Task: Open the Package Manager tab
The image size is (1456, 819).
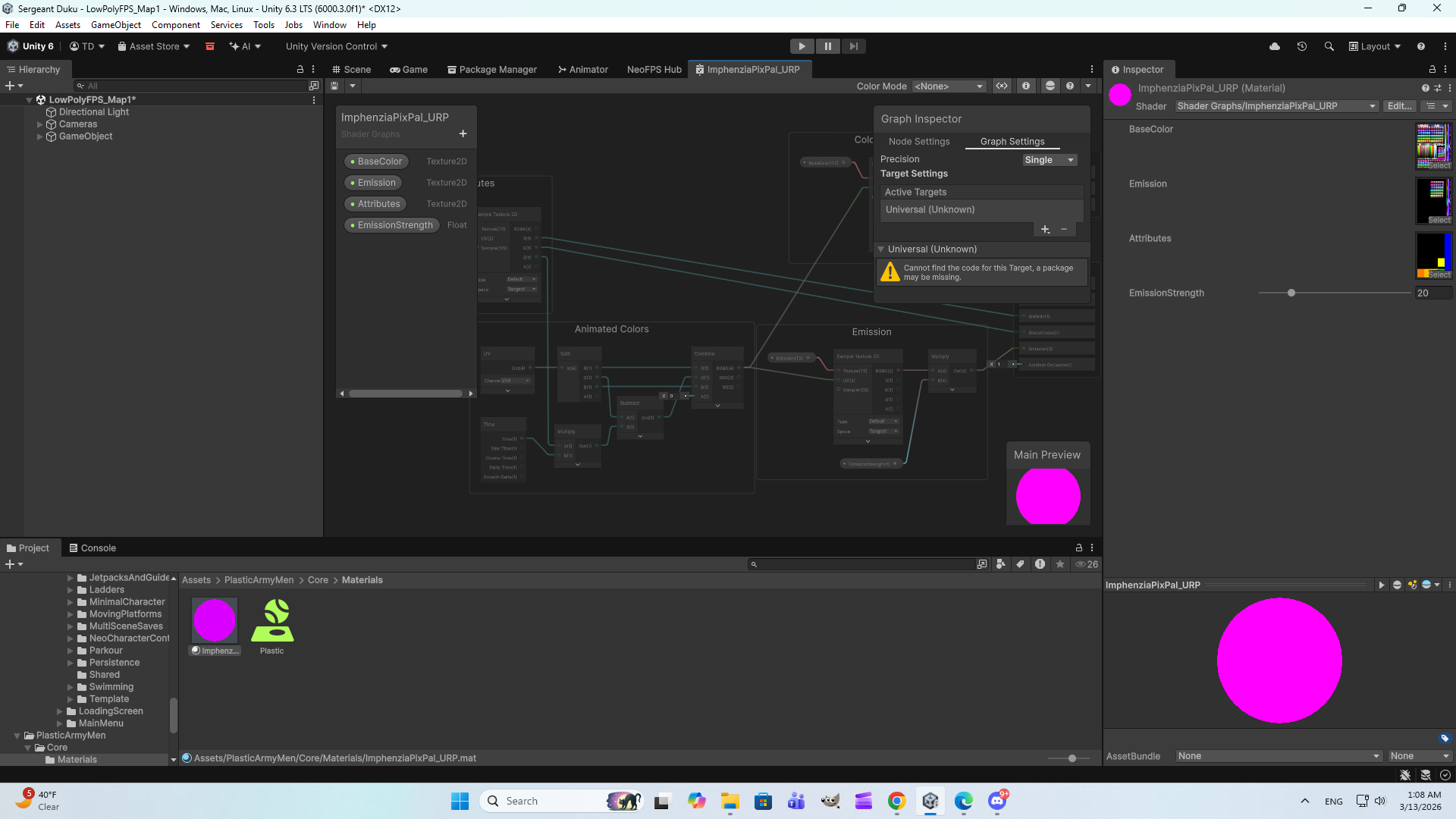Action: [492, 69]
